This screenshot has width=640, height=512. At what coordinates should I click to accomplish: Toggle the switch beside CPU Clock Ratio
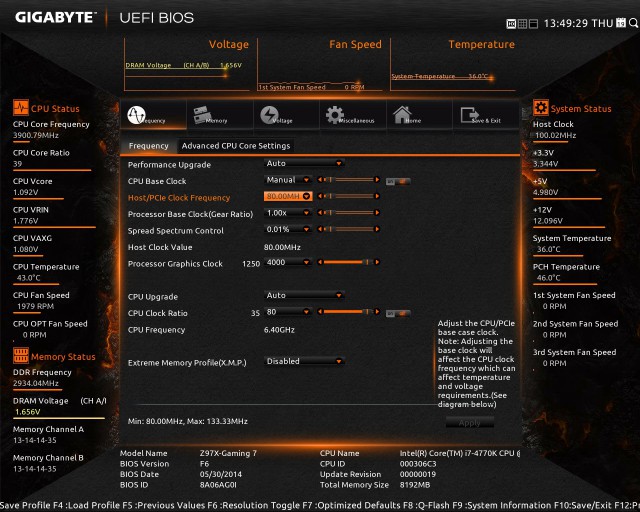click(x=398, y=314)
